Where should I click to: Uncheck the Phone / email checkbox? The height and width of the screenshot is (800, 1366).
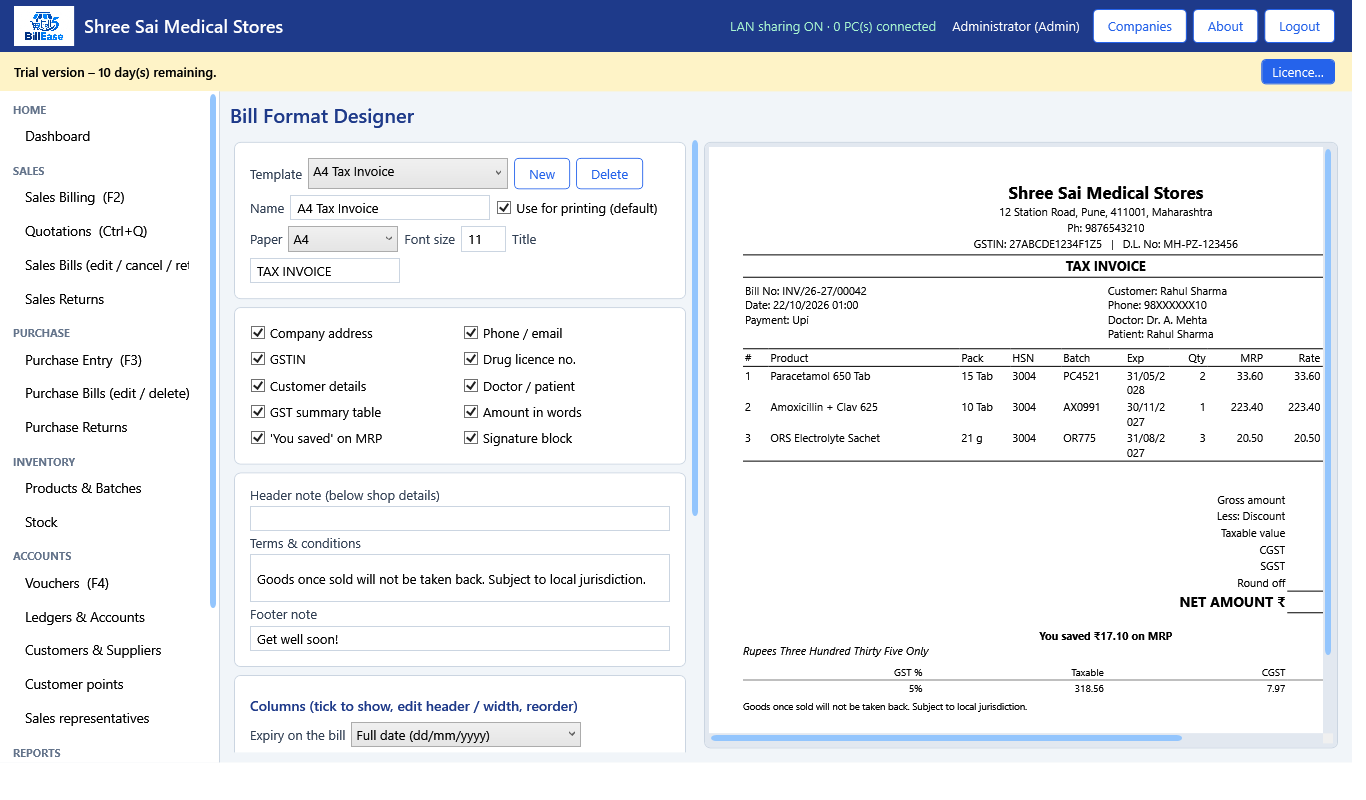(x=471, y=333)
